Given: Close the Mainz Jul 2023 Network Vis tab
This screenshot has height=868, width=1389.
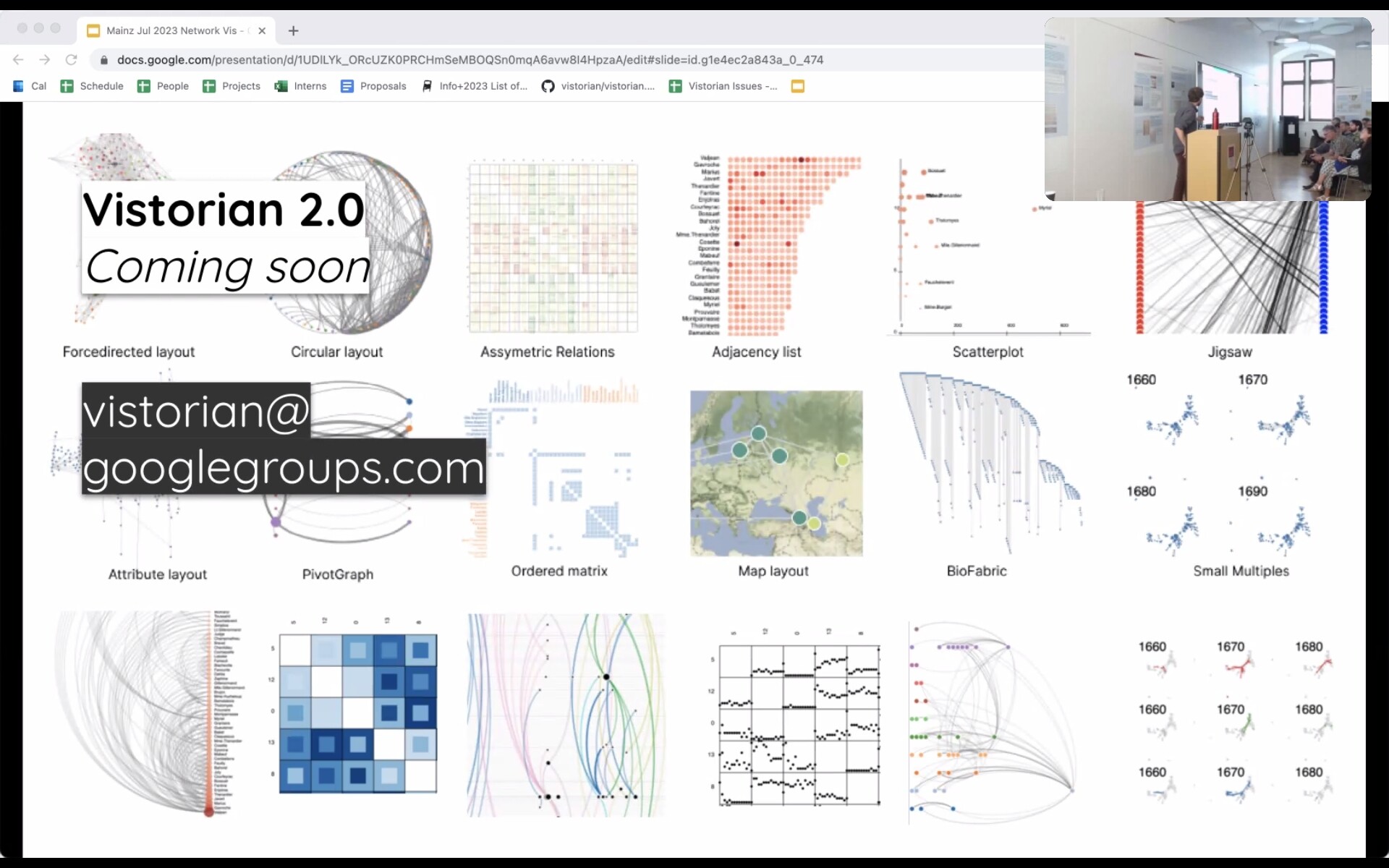Looking at the screenshot, I should [x=262, y=30].
